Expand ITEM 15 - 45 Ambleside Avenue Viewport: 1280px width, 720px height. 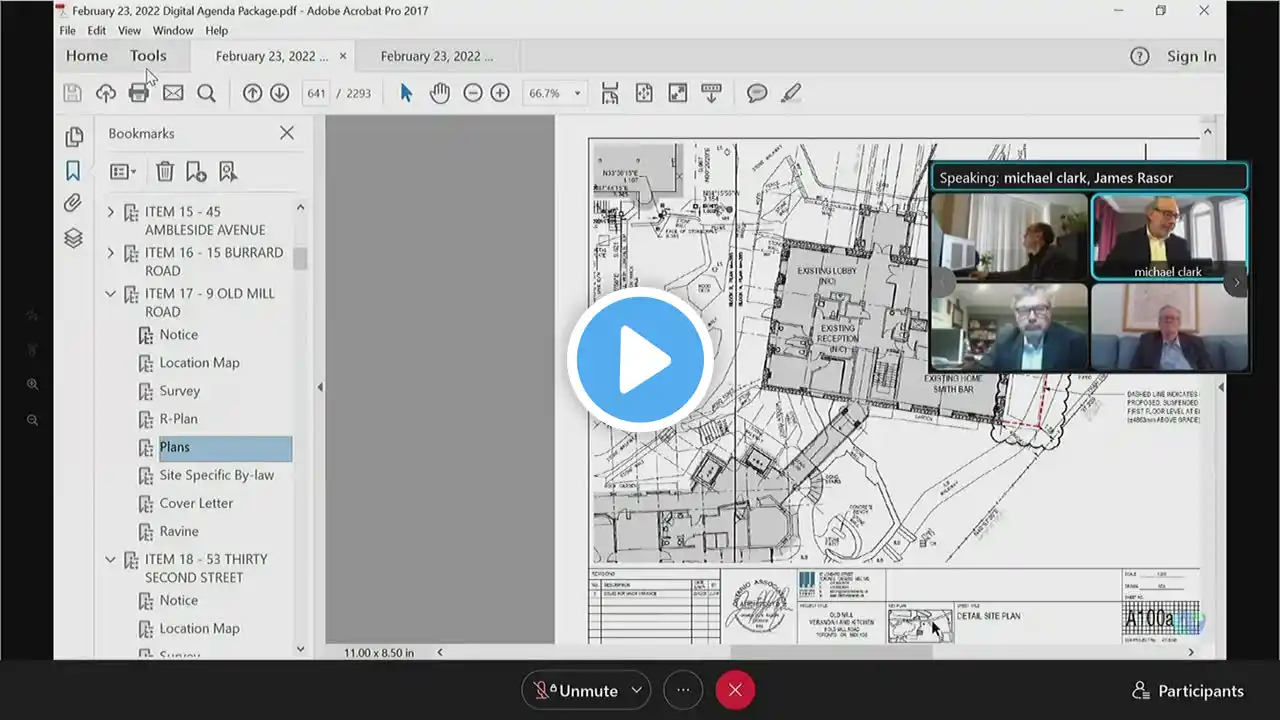pyautogui.click(x=111, y=212)
